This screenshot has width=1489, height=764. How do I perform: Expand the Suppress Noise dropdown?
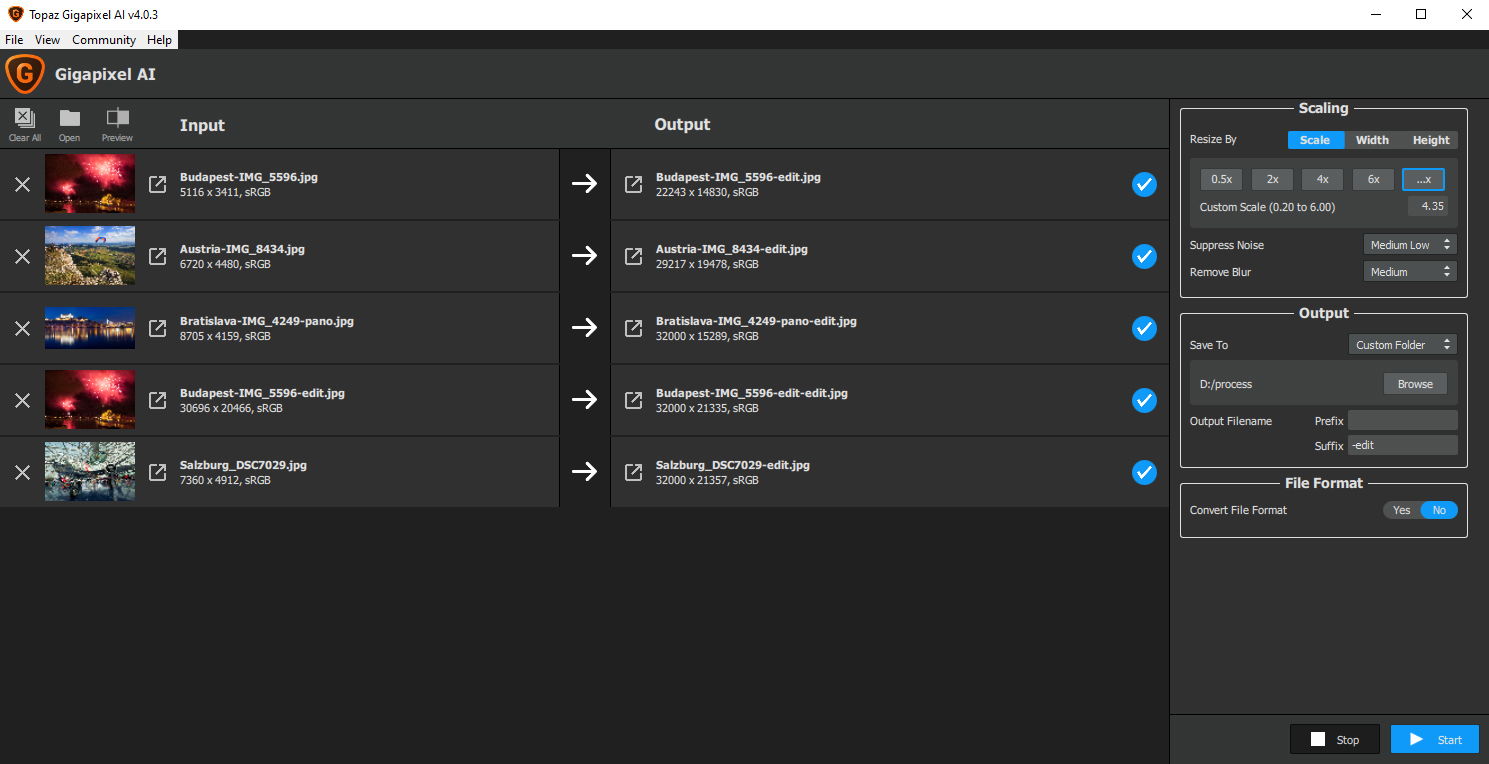[1409, 245]
